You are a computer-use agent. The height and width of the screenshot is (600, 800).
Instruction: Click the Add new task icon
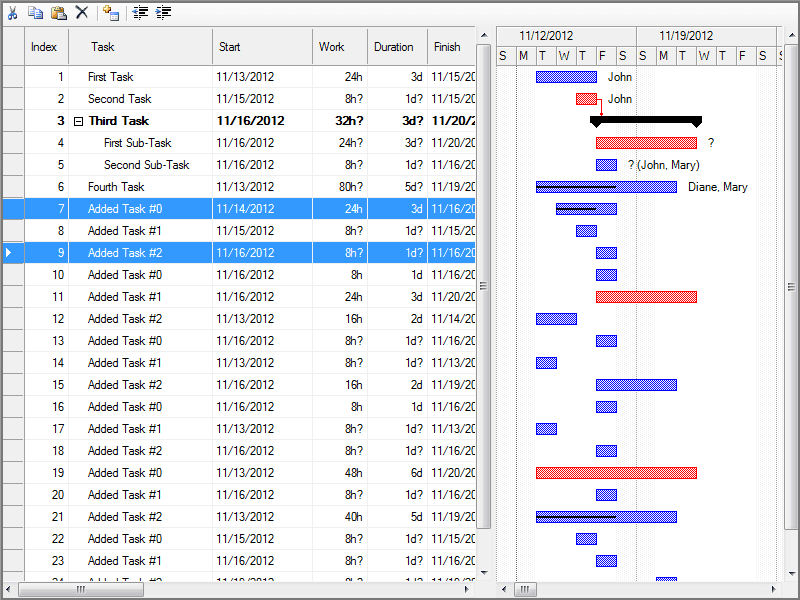click(111, 13)
